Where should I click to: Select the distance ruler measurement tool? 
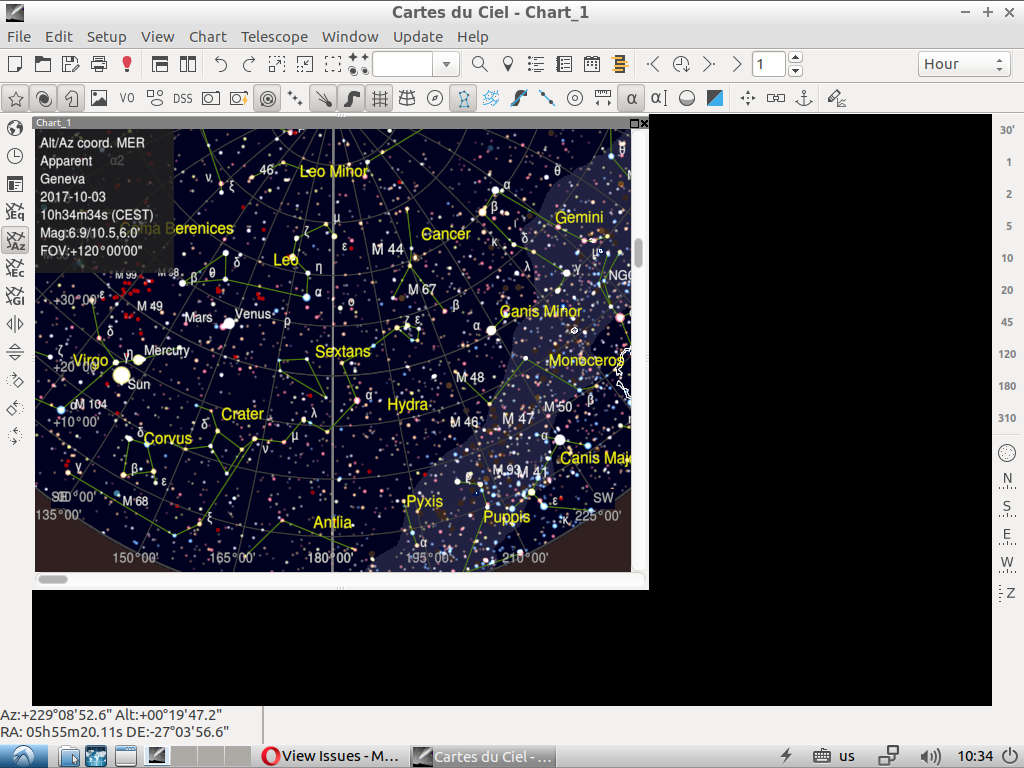(x=603, y=99)
